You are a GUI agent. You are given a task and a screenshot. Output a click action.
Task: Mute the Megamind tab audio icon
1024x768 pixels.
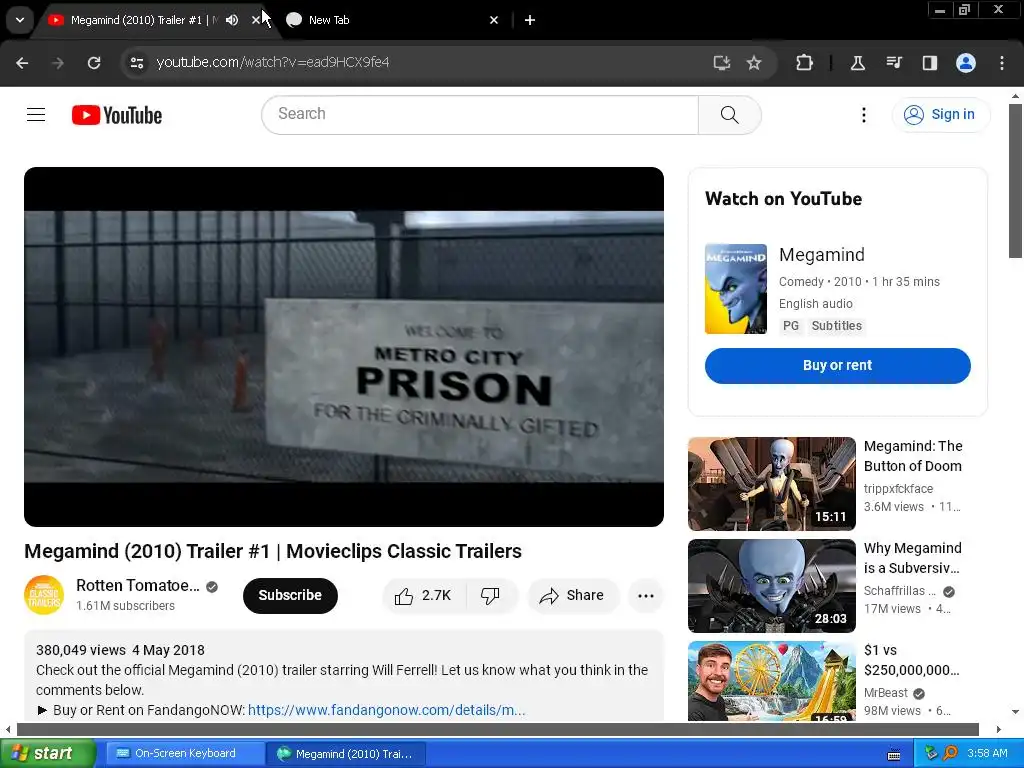232,20
